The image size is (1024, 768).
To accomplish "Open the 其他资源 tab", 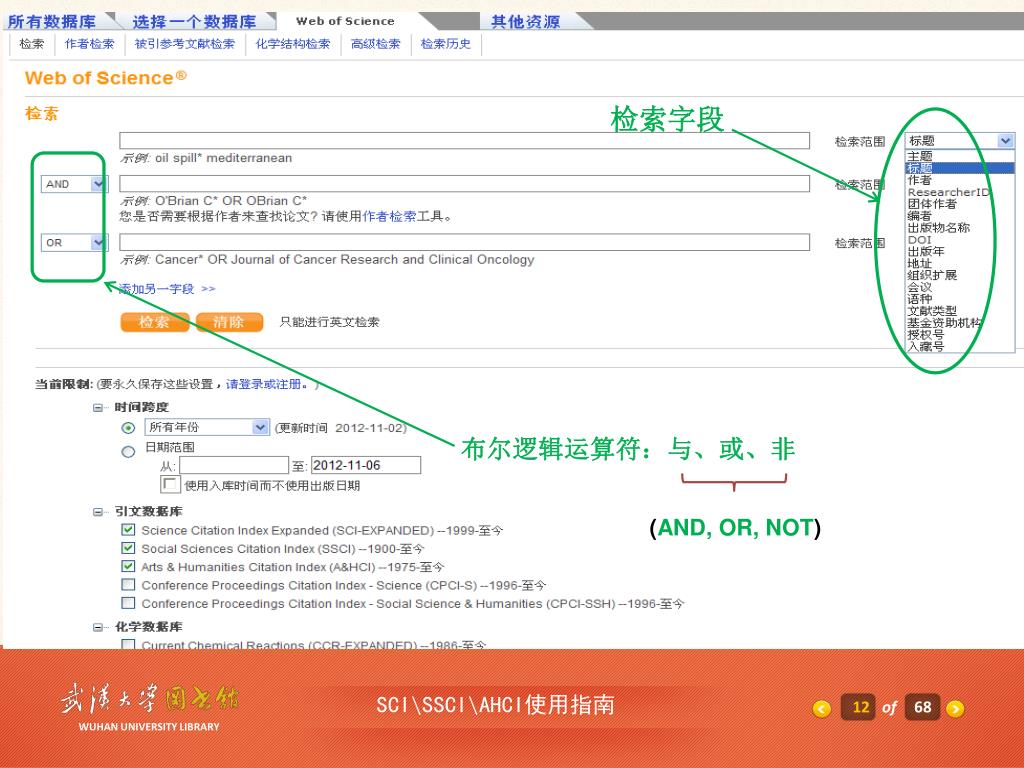I will coord(525,22).
